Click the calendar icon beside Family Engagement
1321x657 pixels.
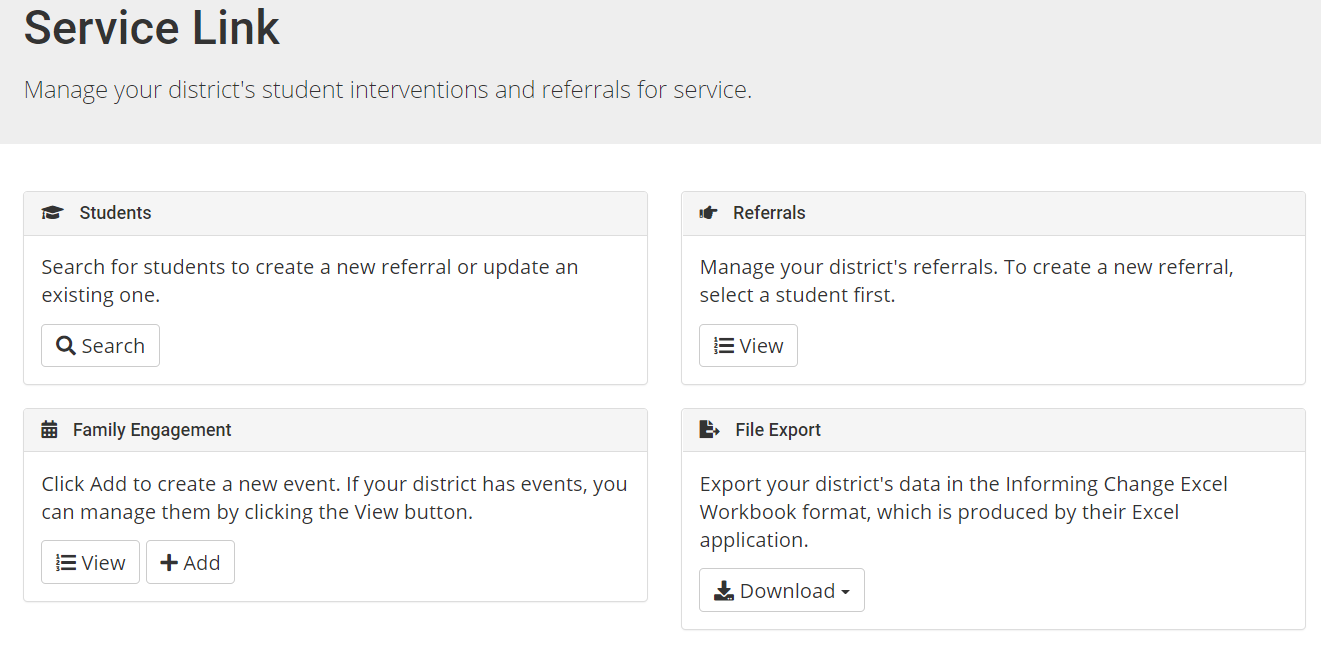50,430
